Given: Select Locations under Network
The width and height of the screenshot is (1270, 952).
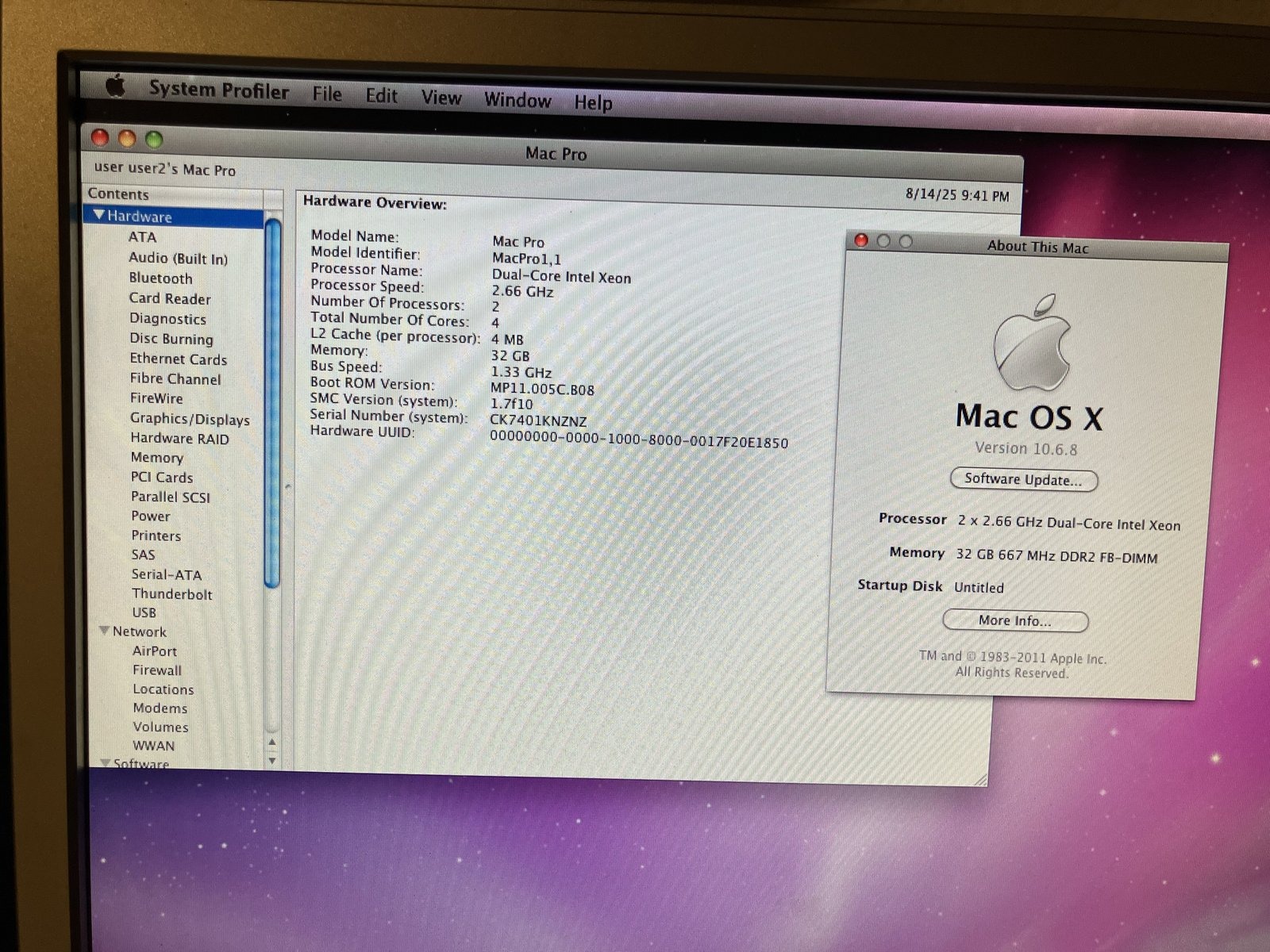Looking at the screenshot, I should tap(164, 689).
